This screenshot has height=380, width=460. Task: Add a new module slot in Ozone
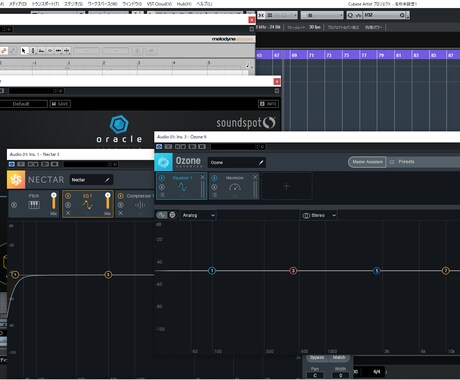tap(287, 186)
